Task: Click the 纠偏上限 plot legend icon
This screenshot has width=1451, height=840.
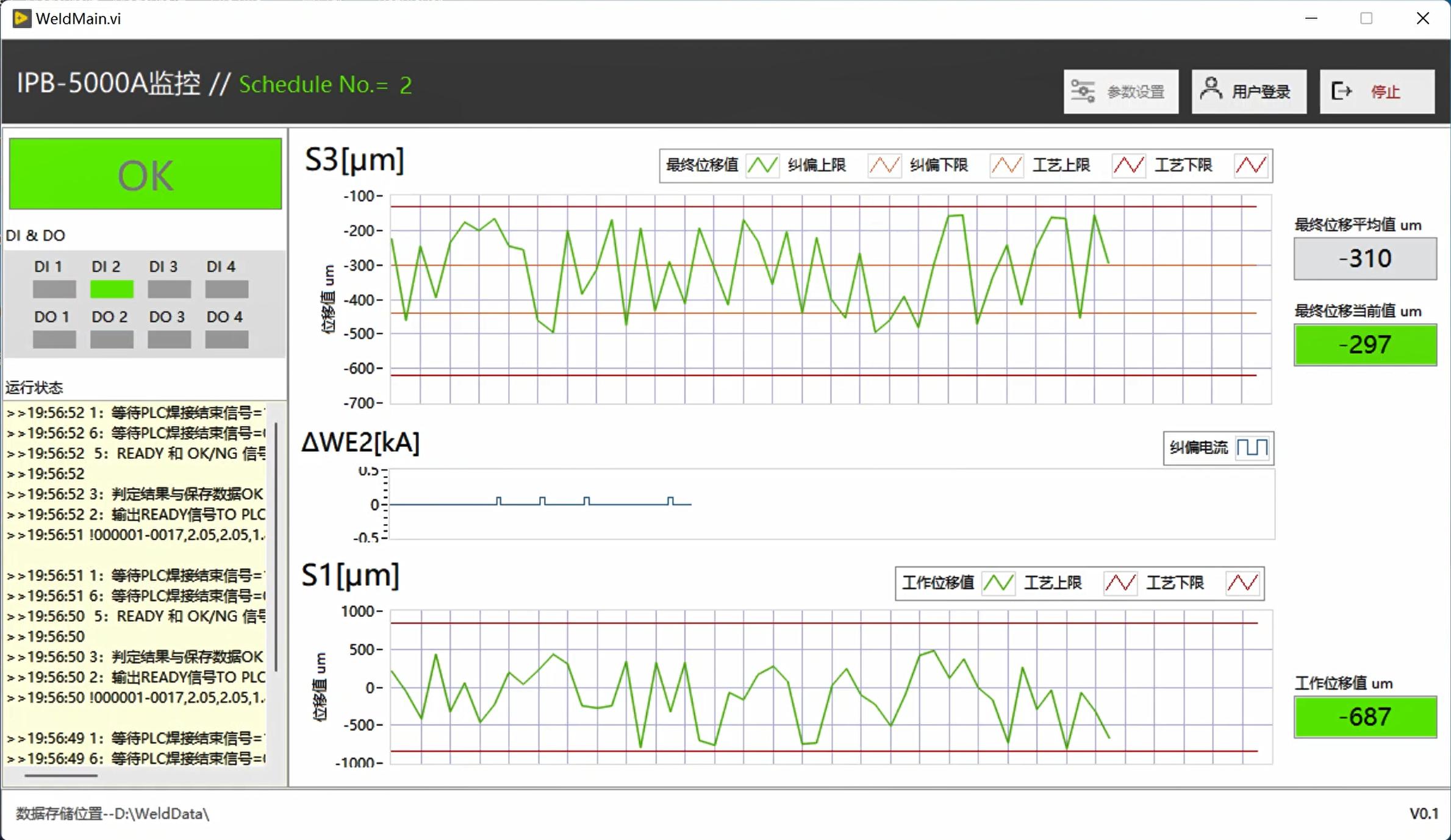Action: coord(884,165)
